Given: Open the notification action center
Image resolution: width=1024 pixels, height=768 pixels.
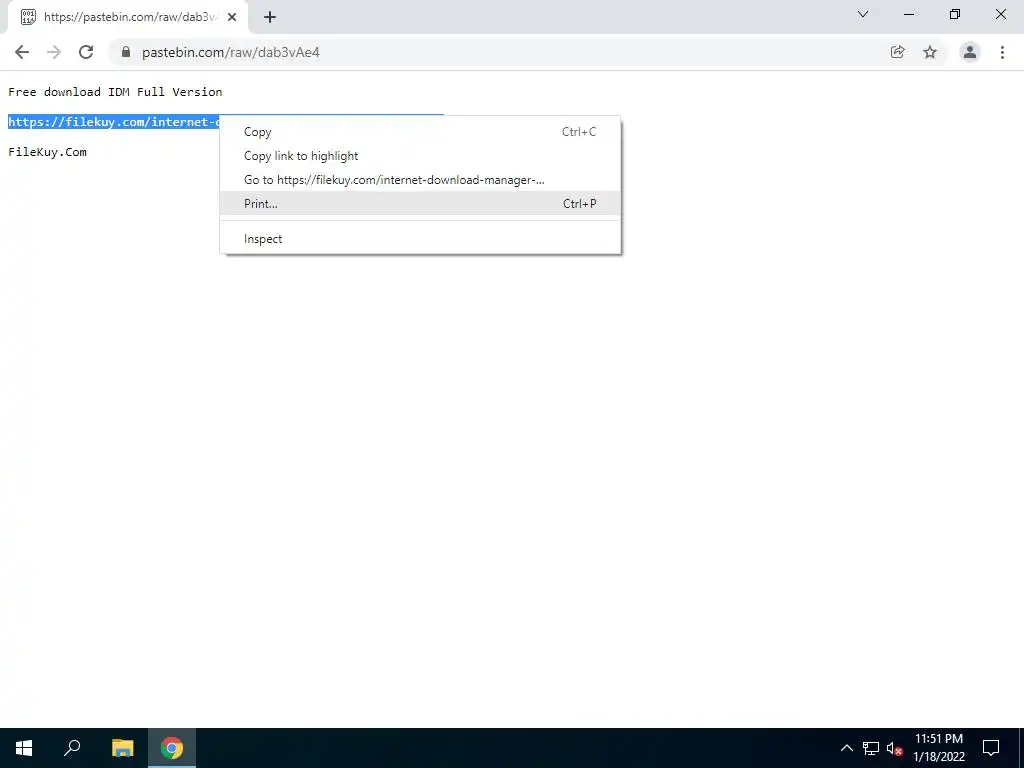Looking at the screenshot, I should point(991,748).
